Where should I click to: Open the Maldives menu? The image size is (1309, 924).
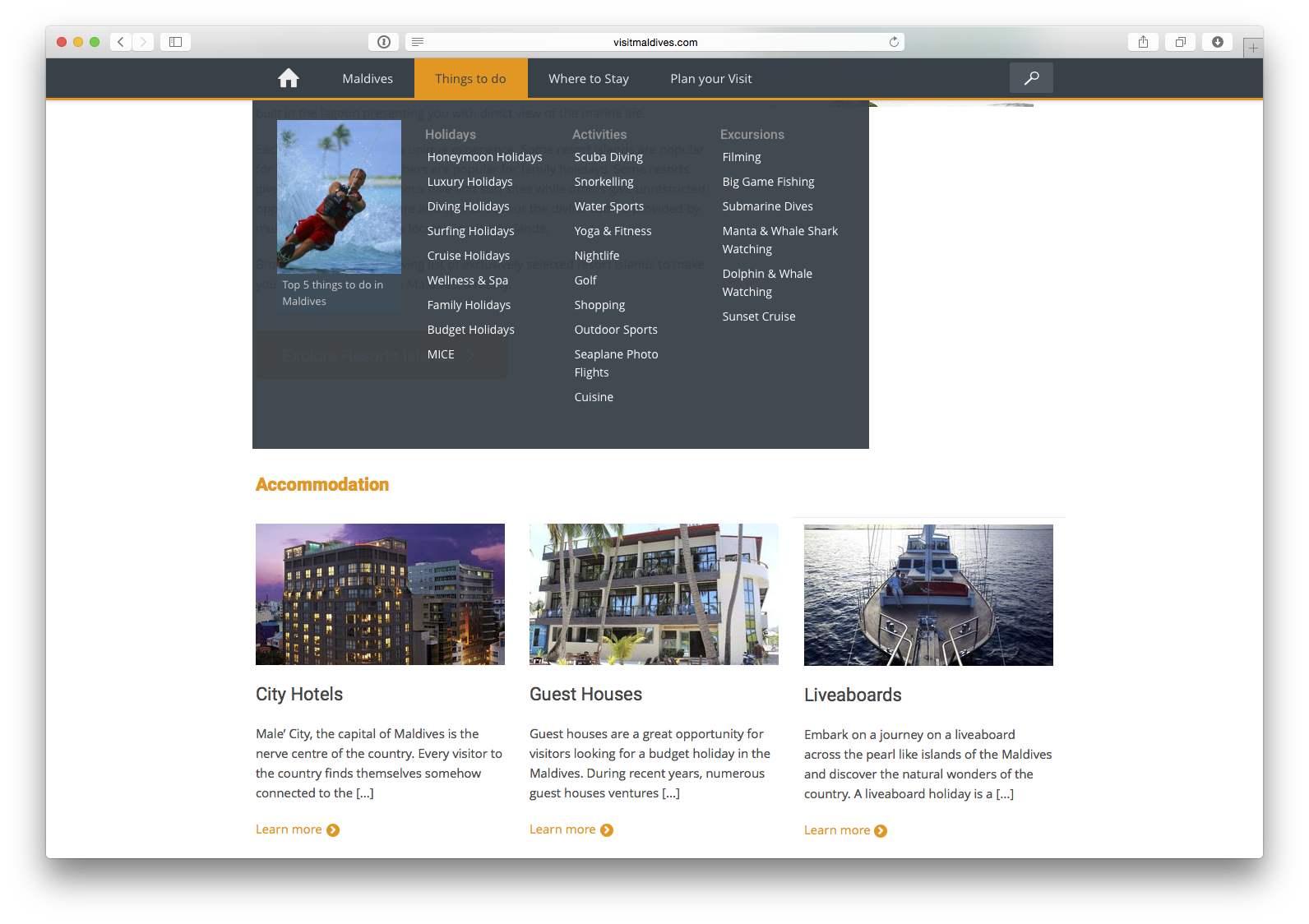pos(368,79)
